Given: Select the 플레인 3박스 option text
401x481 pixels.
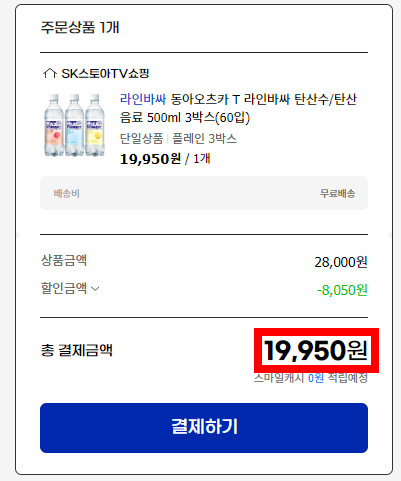Looking at the screenshot, I should pos(204,139).
